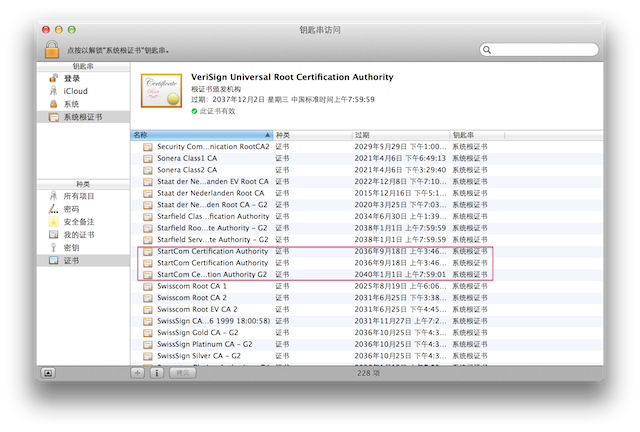Click certificate icon of Security Com...nication RootCA2

click(x=148, y=147)
